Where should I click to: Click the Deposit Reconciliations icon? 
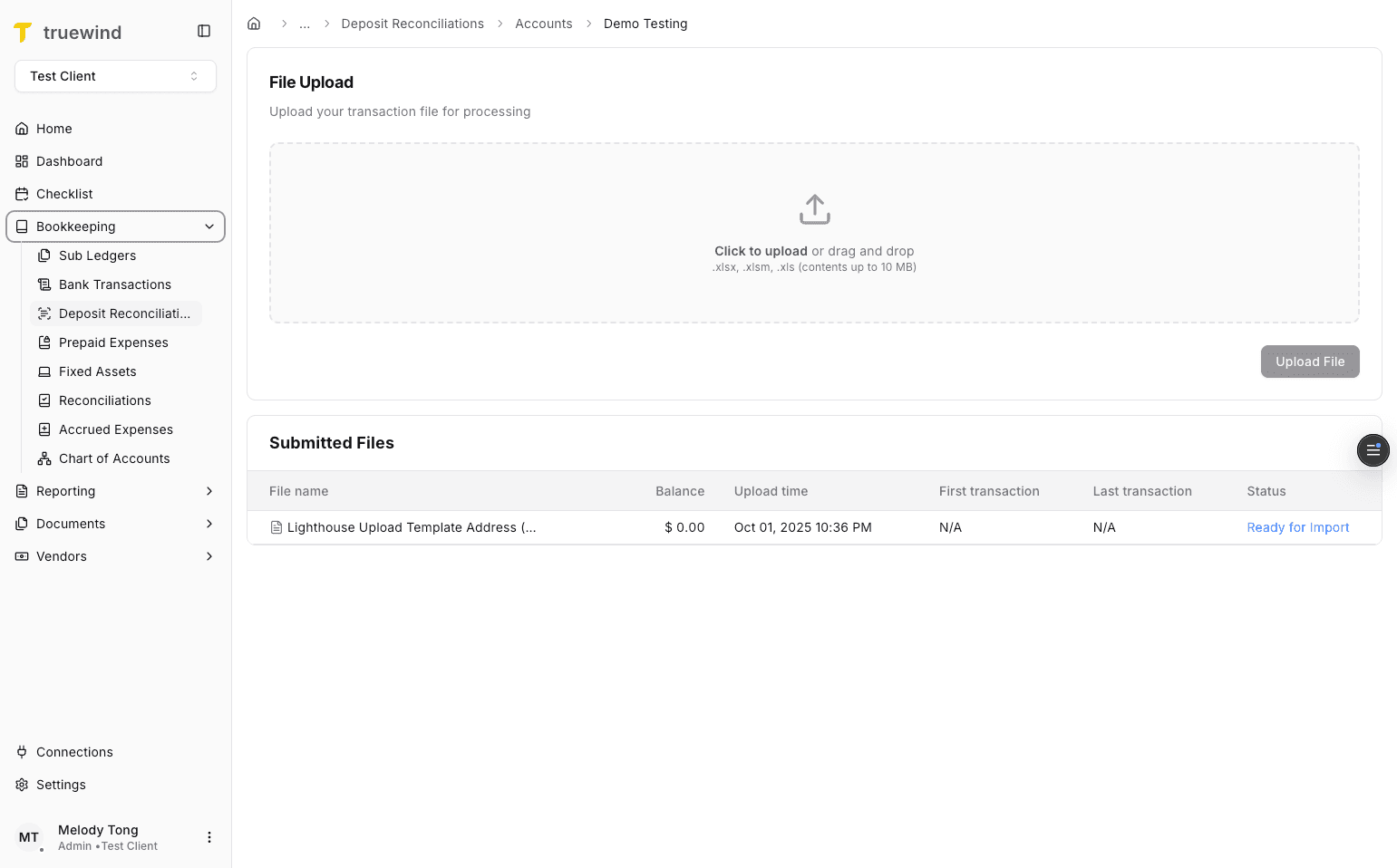coord(44,313)
